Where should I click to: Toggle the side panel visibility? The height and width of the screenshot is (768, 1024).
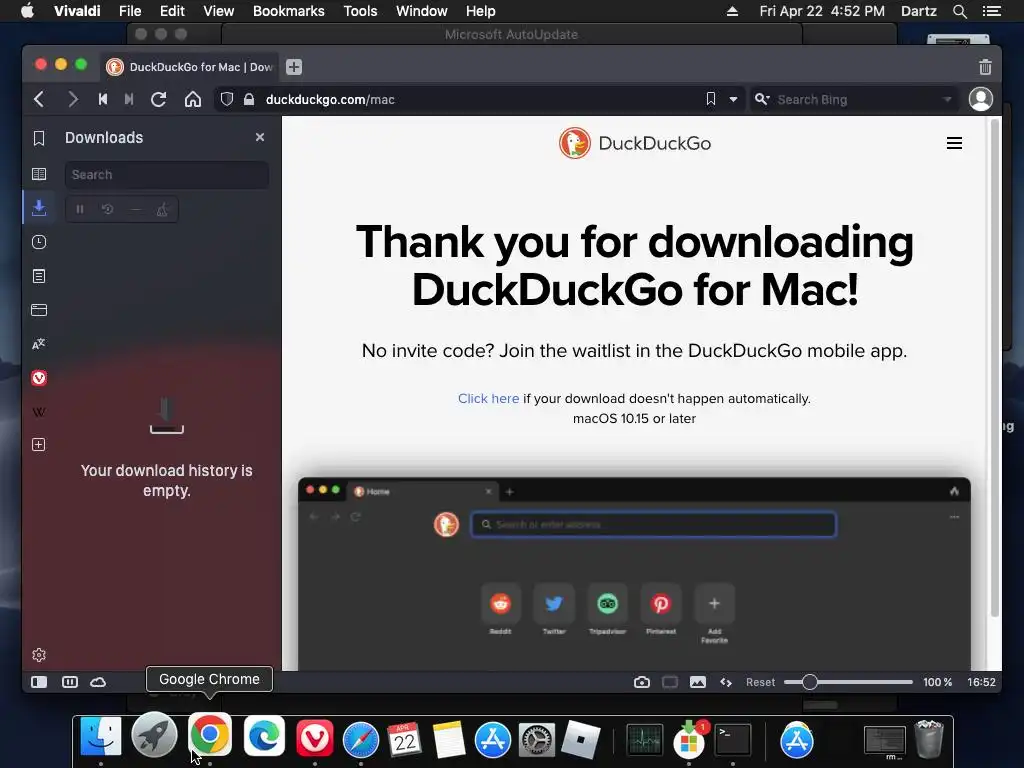pyautogui.click(x=39, y=682)
